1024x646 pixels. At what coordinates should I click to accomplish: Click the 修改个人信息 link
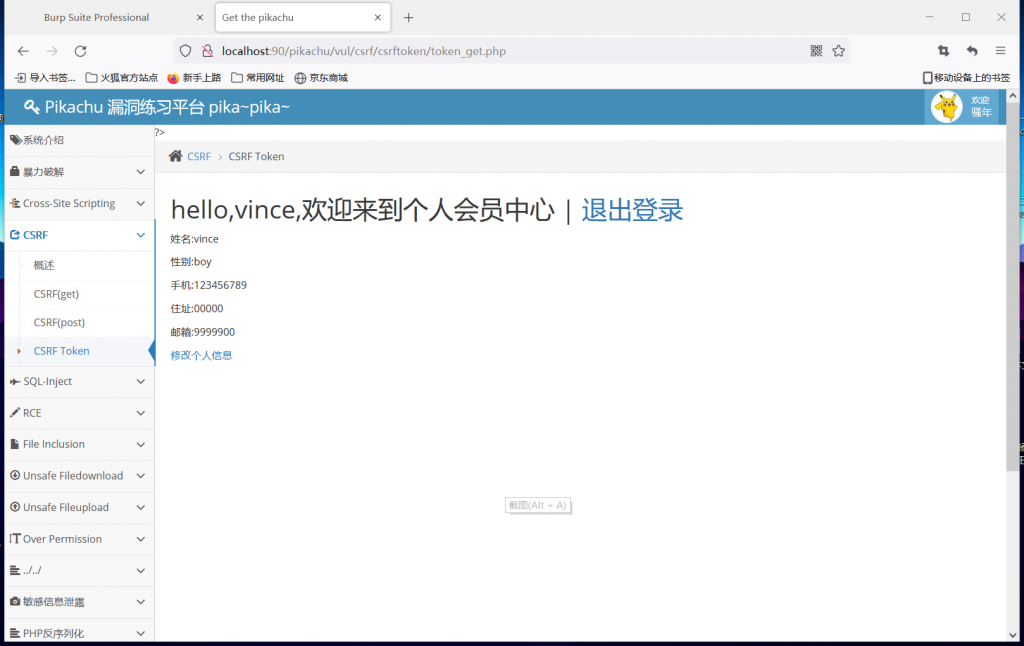201,355
